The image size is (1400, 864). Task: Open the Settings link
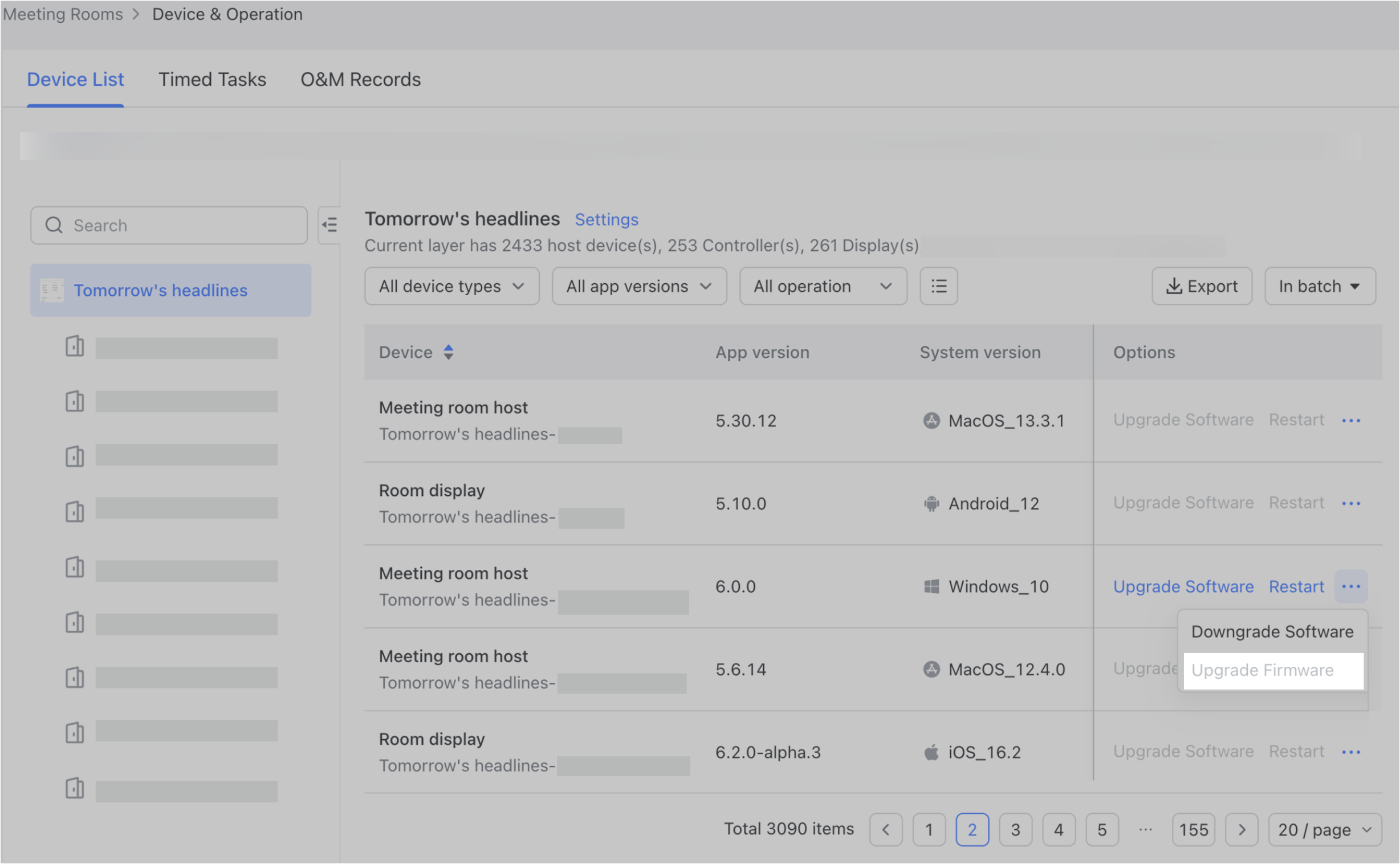pos(607,219)
